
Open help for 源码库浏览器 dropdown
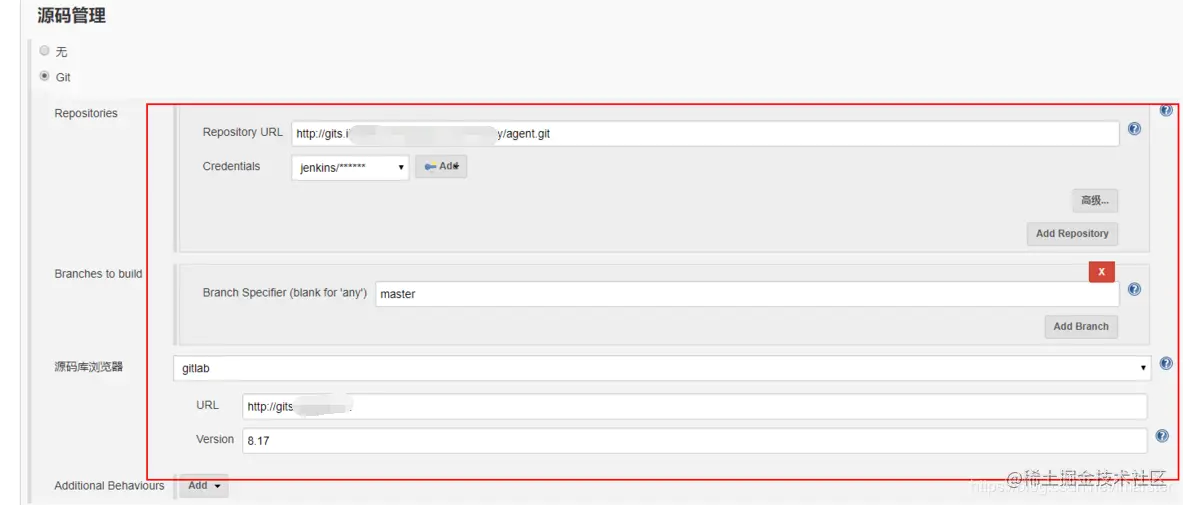[1166, 364]
